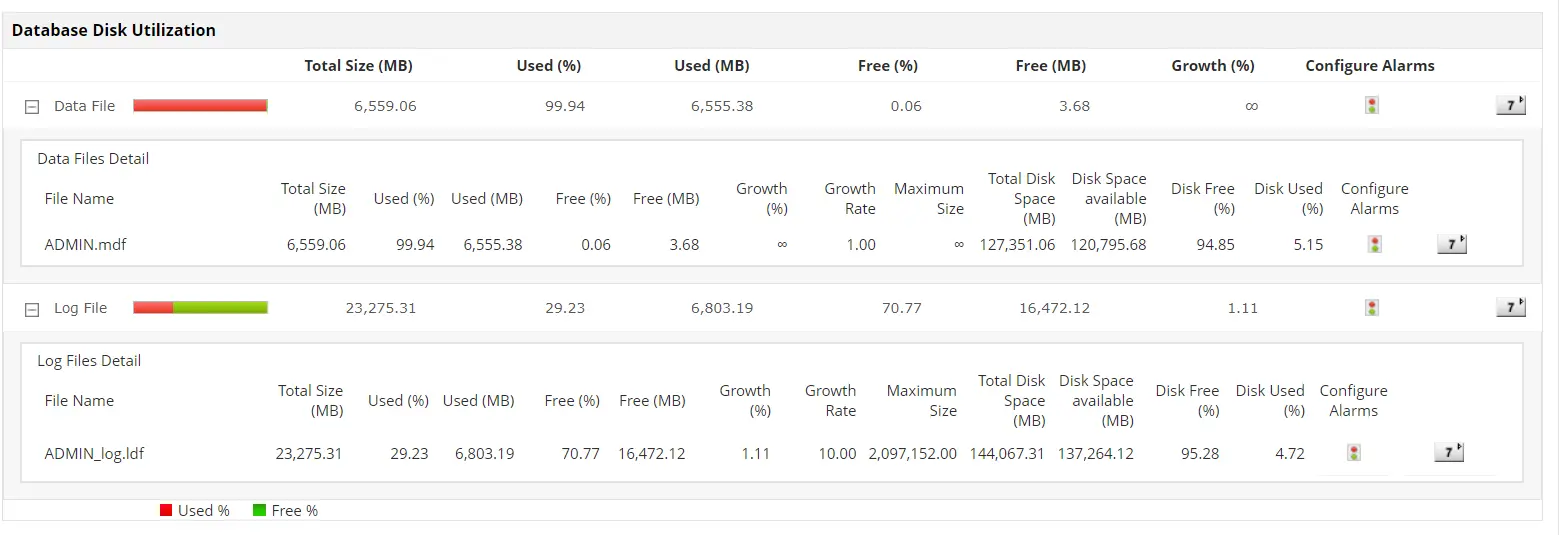The height and width of the screenshot is (535, 1564).
Task: Click the green Free % legend swatch
Action: tap(259, 510)
